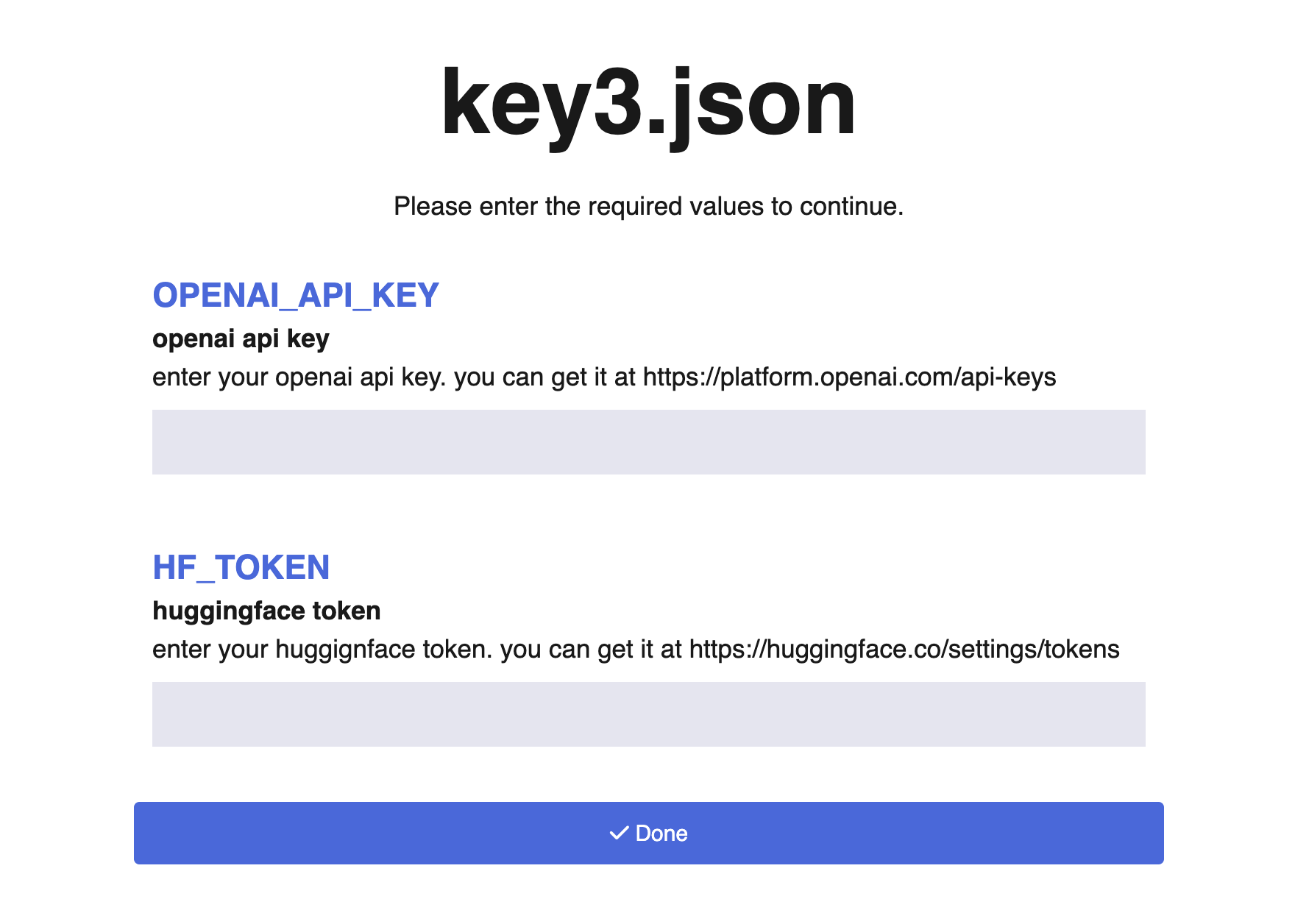This screenshot has height=924, width=1295.
Task: Click "Please enter the required values" subtitle
Action: click(648, 207)
